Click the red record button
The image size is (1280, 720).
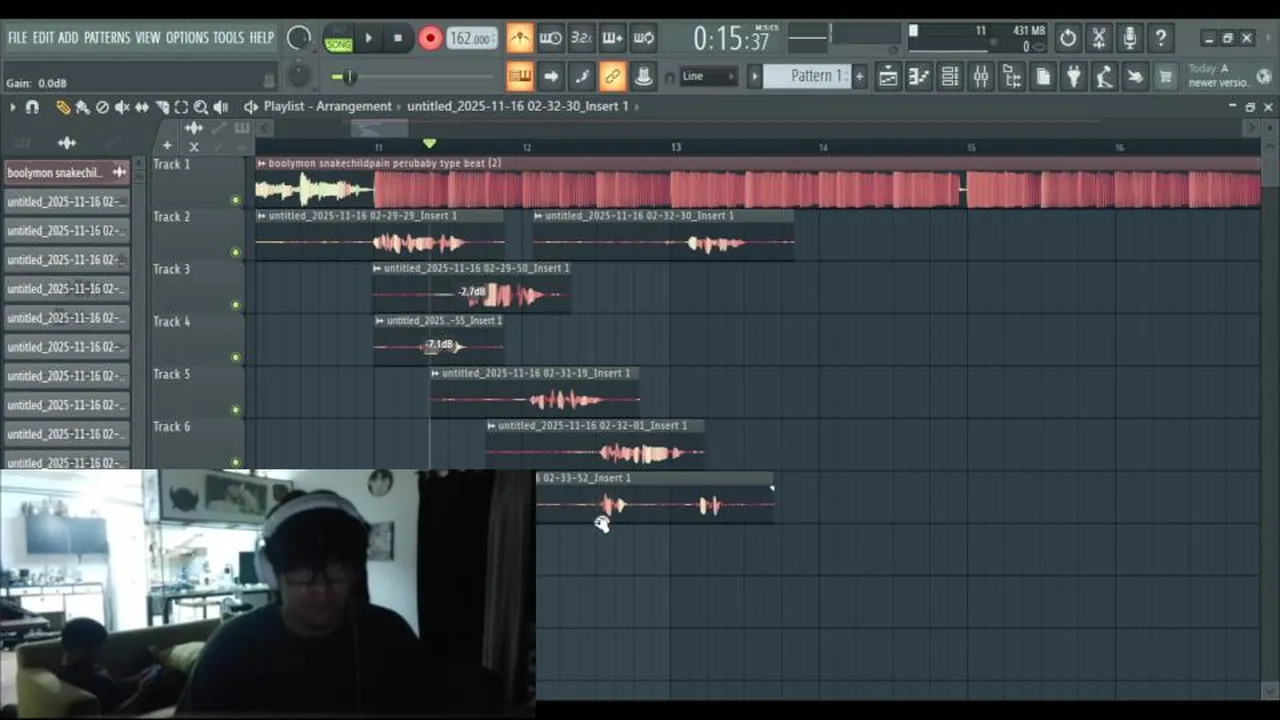tap(430, 38)
